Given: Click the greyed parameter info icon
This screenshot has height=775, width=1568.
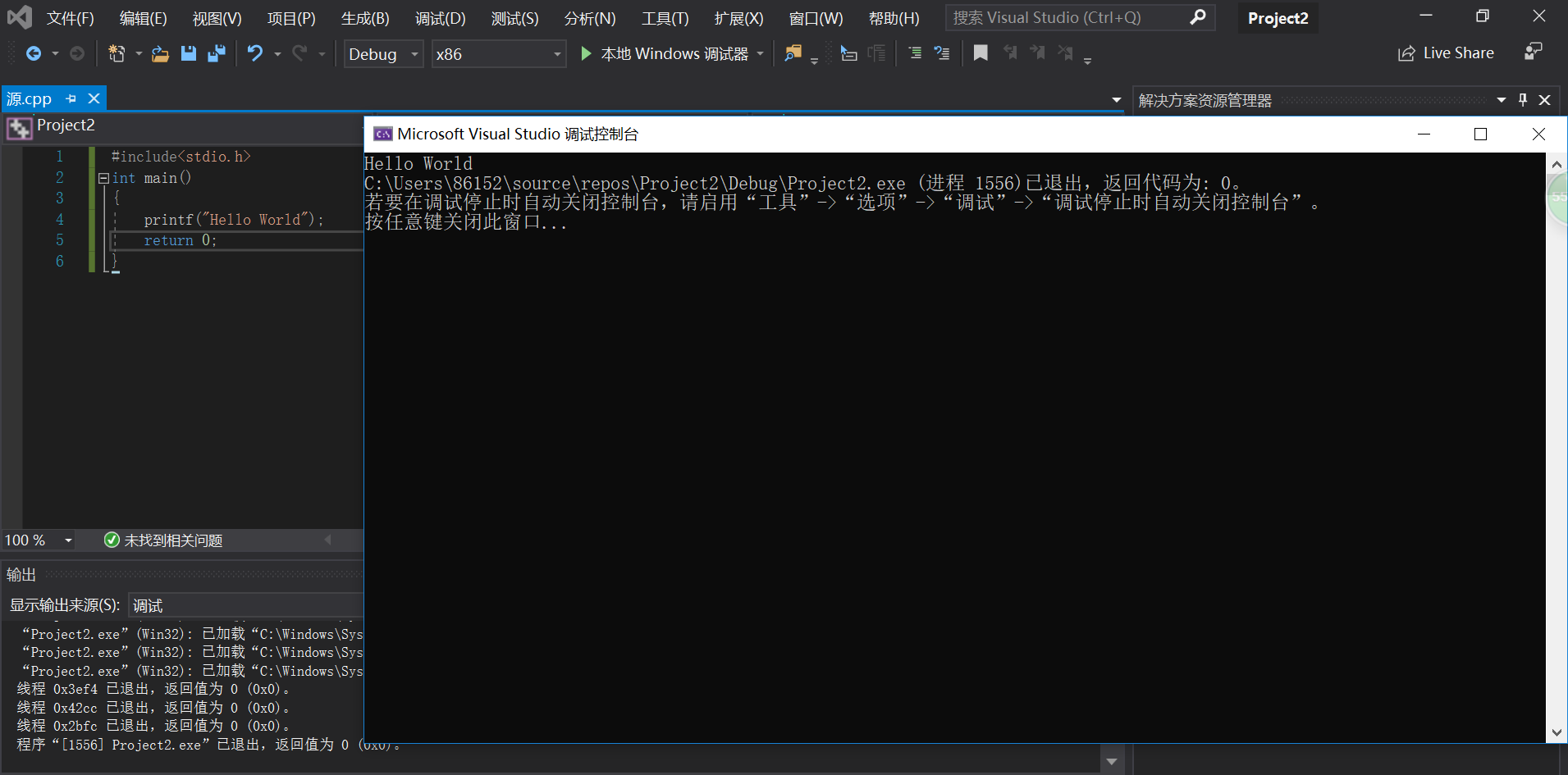Looking at the screenshot, I should tap(877, 53).
